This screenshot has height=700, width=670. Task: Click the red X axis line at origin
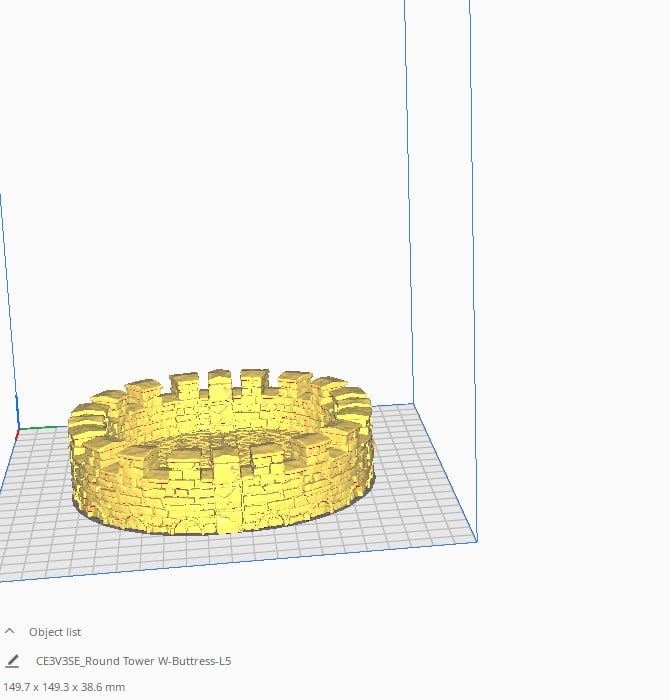[x=17, y=435]
